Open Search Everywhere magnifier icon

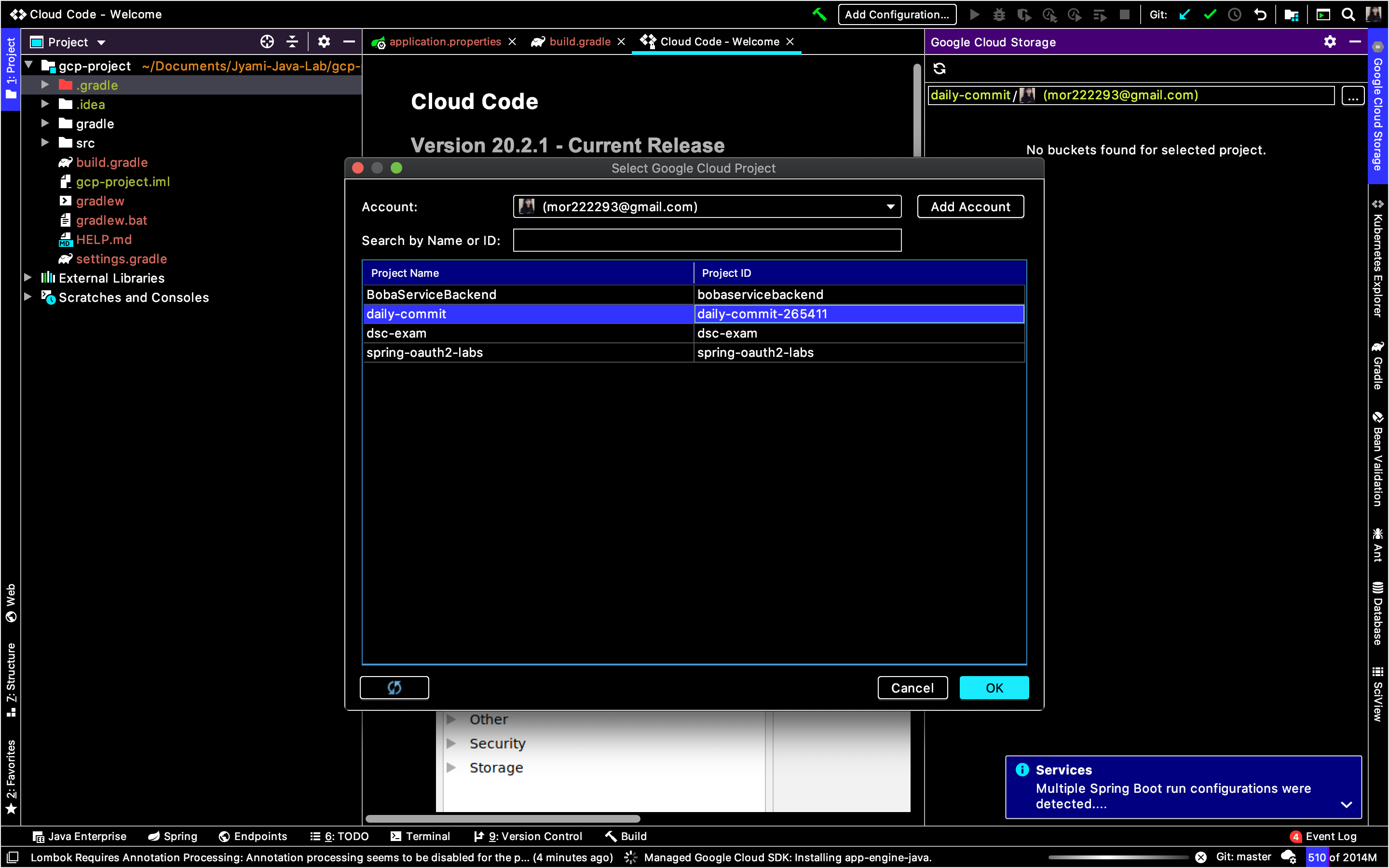[x=1348, y=14]
